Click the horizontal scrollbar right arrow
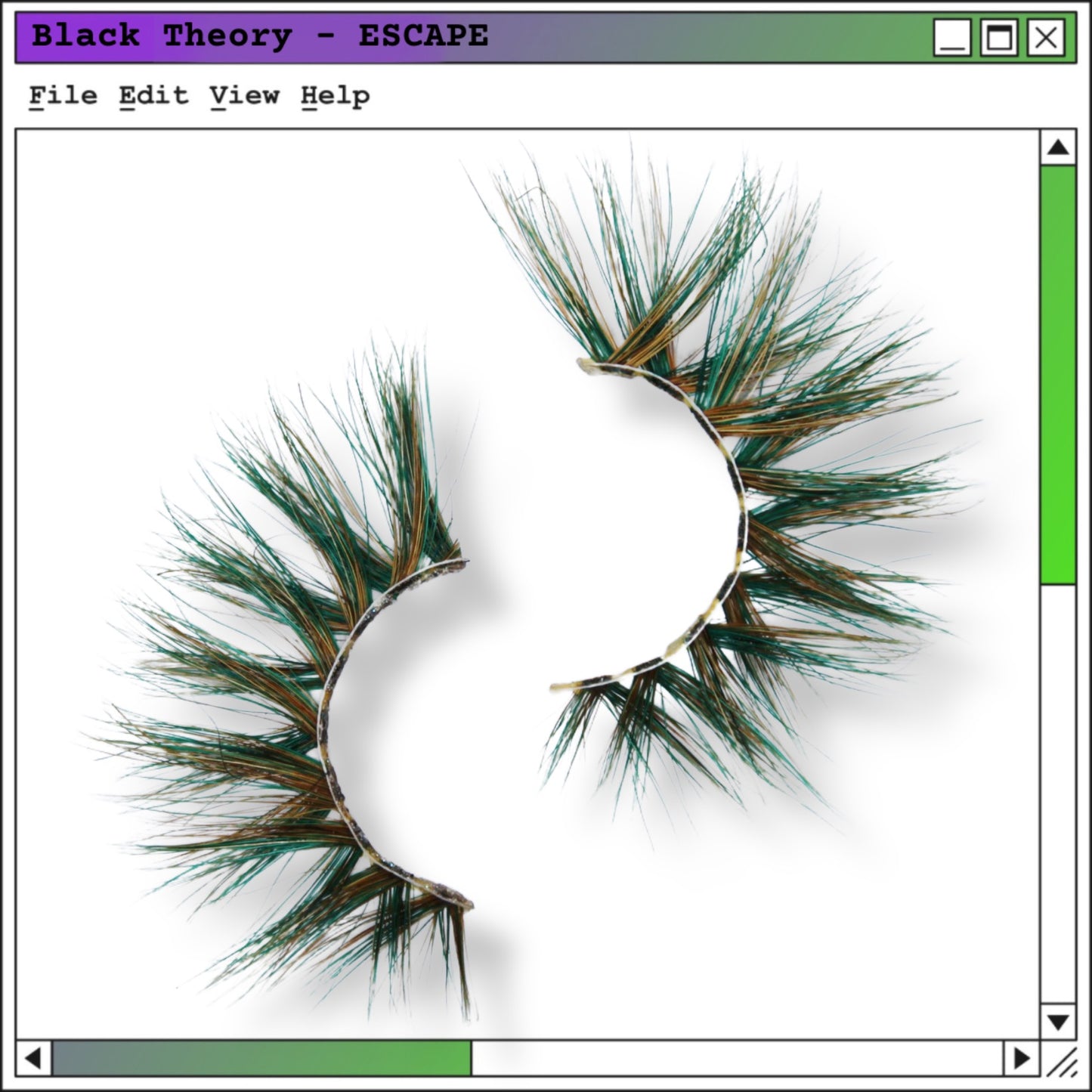Screen dimensions: 1092x1092 coord(1022,1058)
